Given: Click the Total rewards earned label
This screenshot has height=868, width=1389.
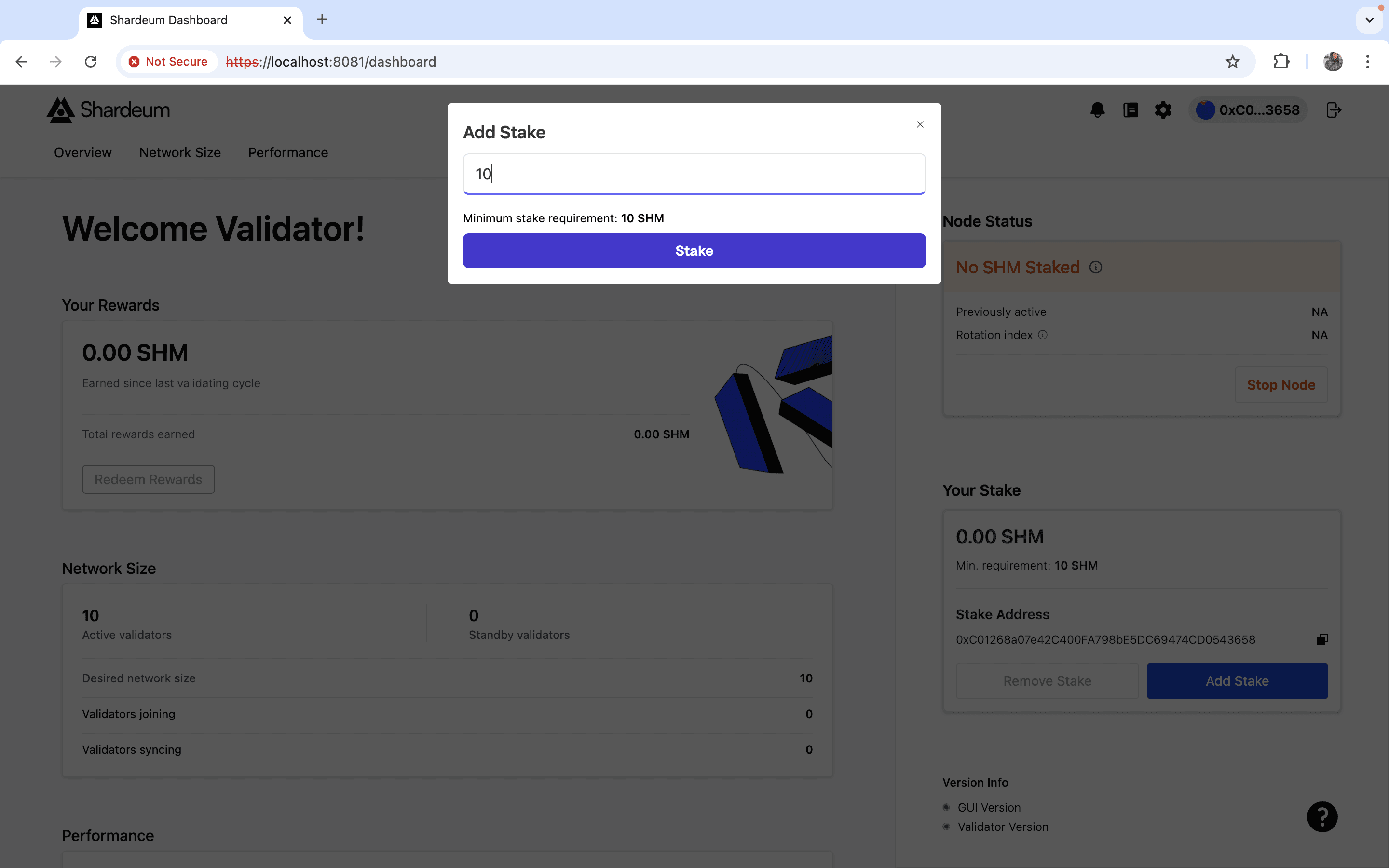Looking at the screenshot, I should click(x=138, y=434).
